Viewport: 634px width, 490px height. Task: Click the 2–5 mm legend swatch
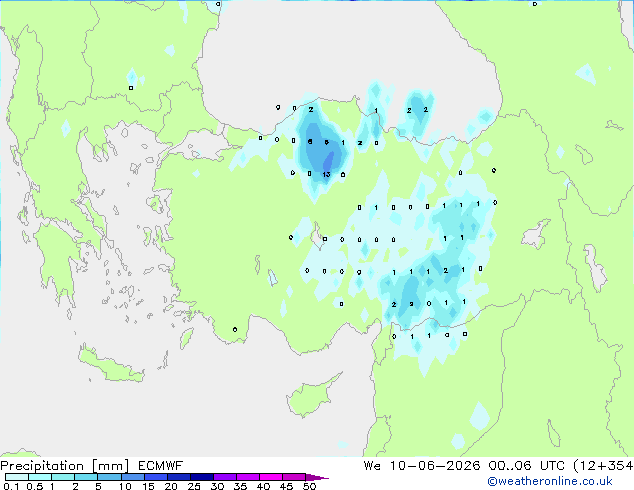(x=86, y=477)
